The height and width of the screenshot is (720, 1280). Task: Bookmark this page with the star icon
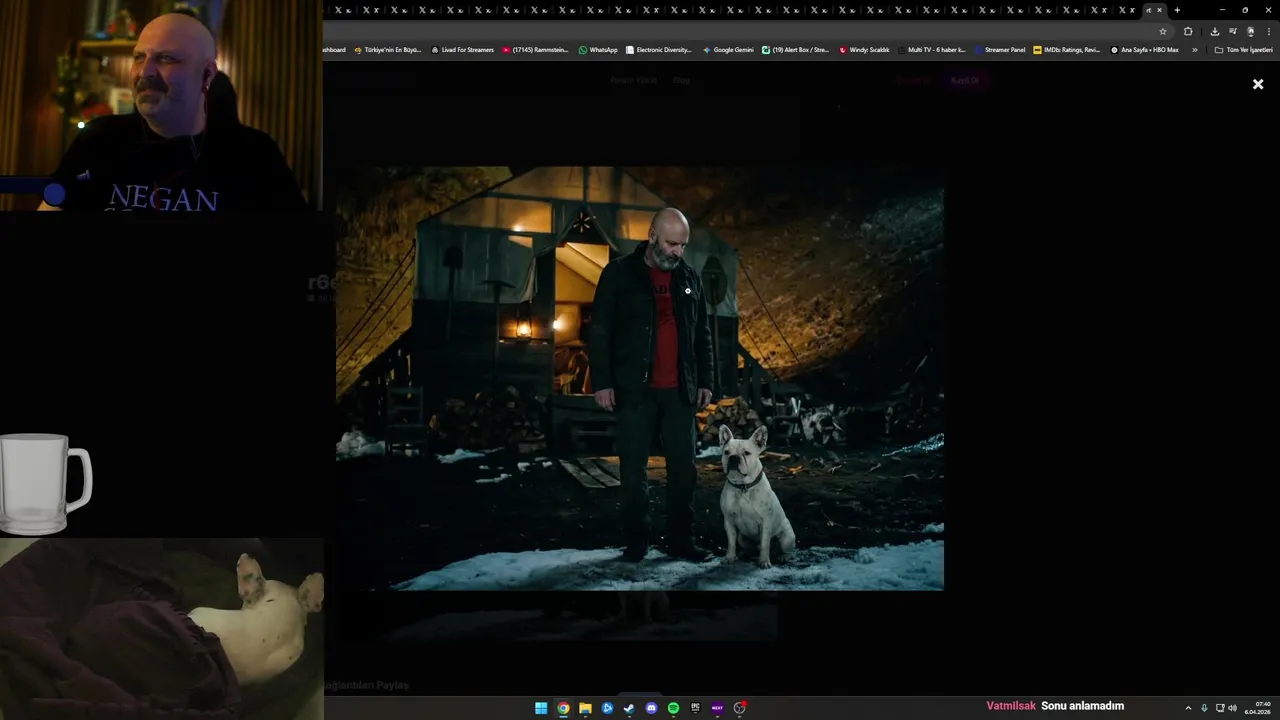coord(1163,31)
